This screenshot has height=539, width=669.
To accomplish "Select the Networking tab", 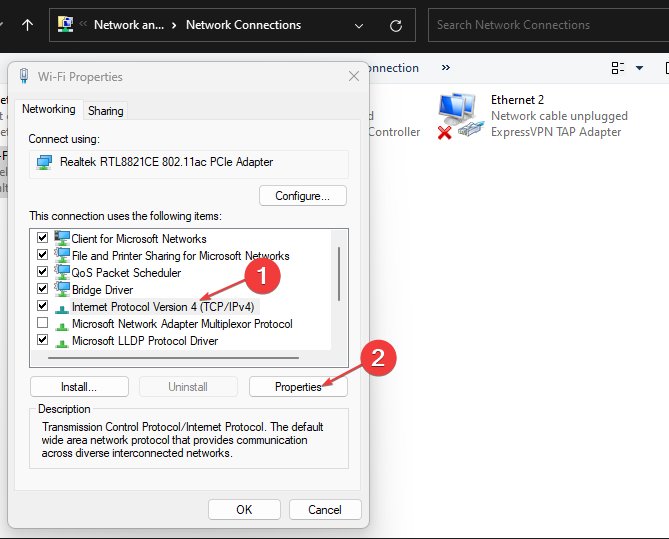I will (49, 109).
